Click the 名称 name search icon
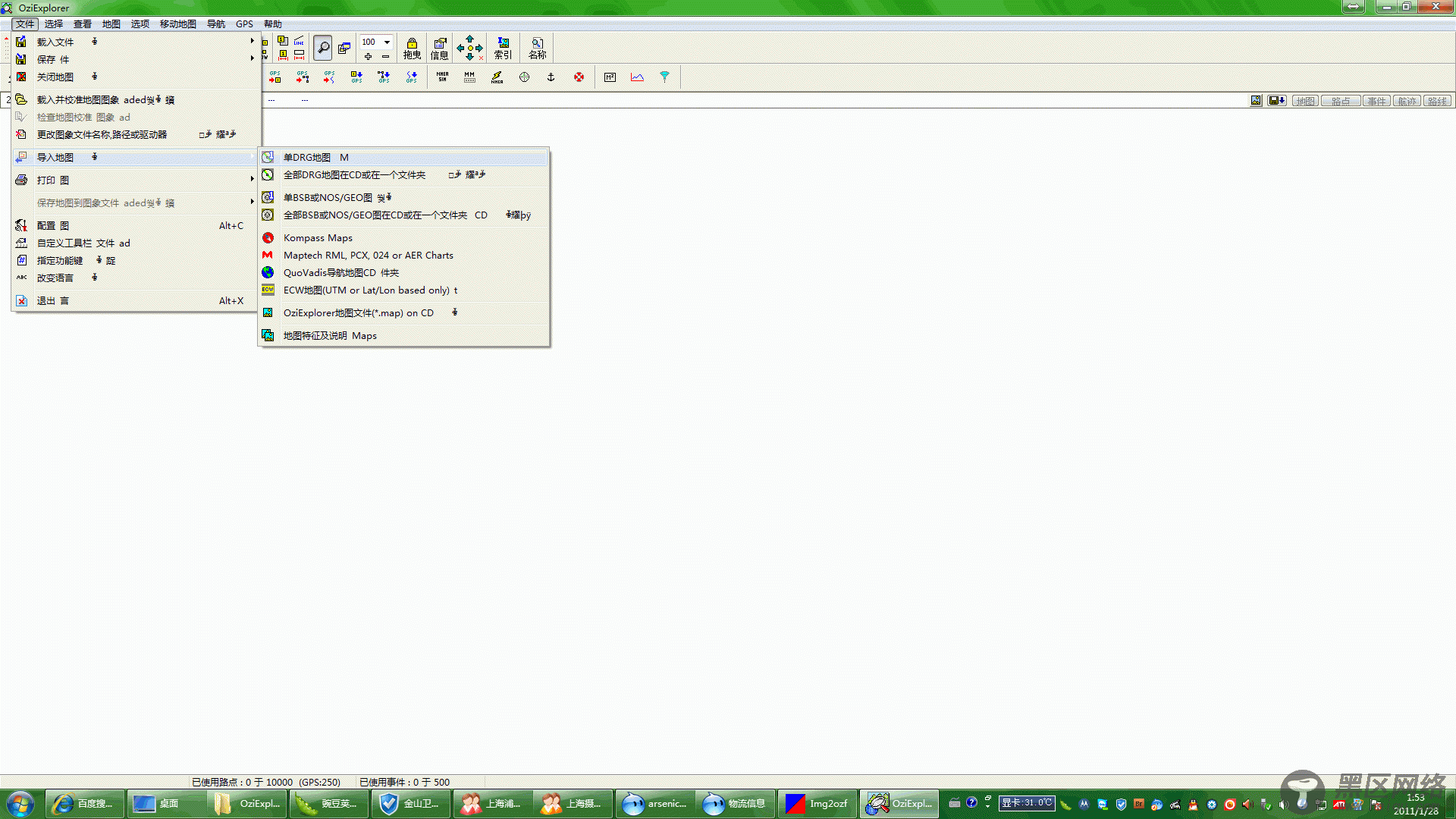This screenshot has width=1456, height=819. pyautogui.click(x=537, y=48)
